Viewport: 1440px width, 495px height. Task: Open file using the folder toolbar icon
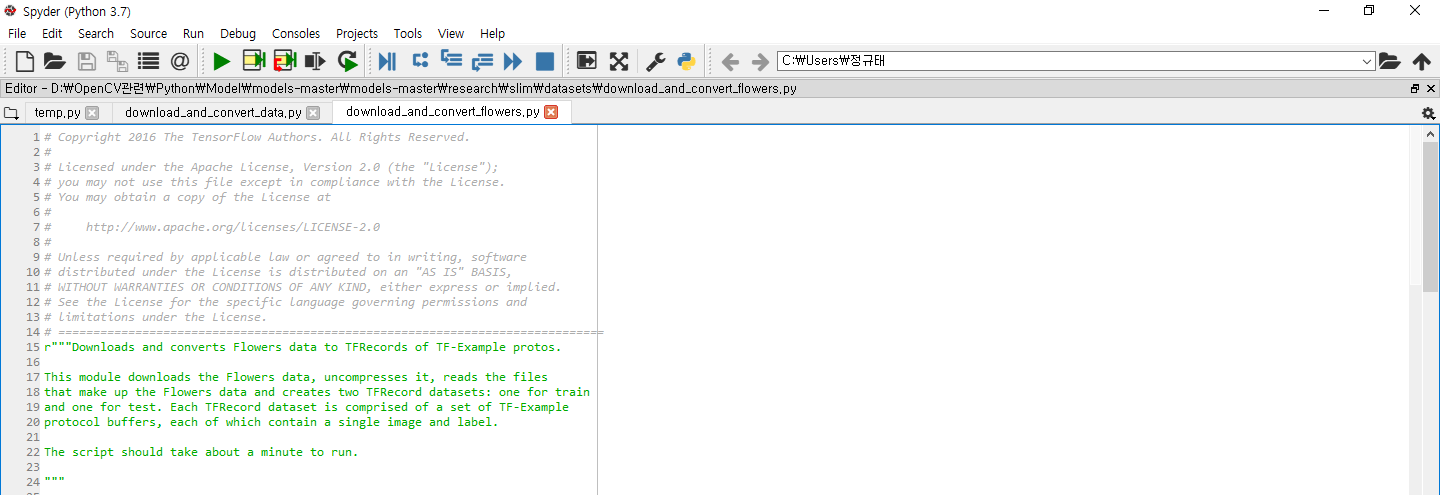click(x=54, y=61)
